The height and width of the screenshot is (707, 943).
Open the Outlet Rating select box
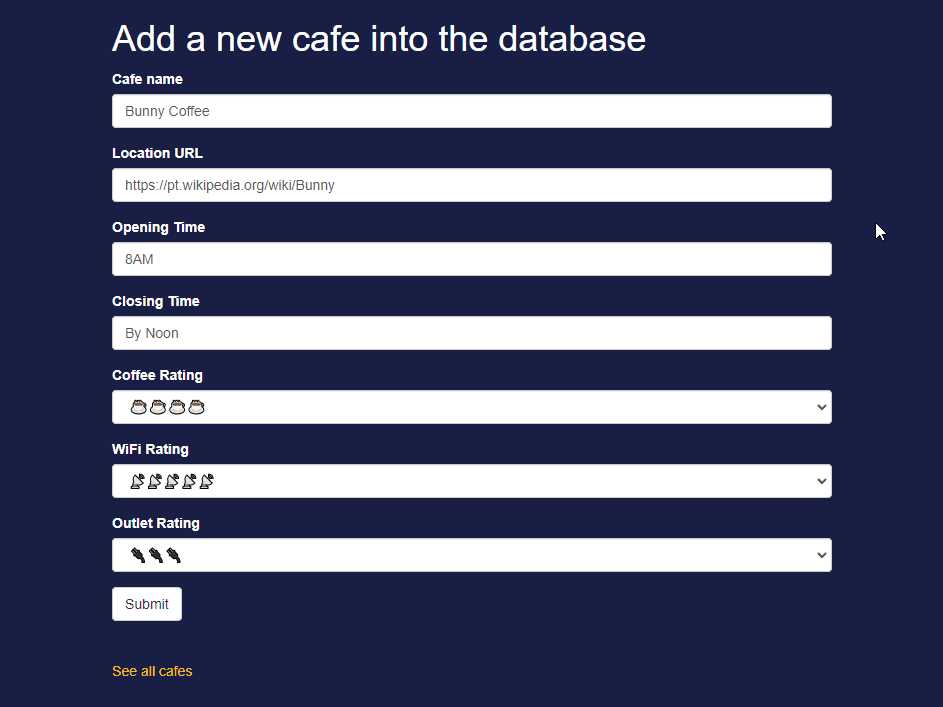pyautogui.click(x=472, y=555)
